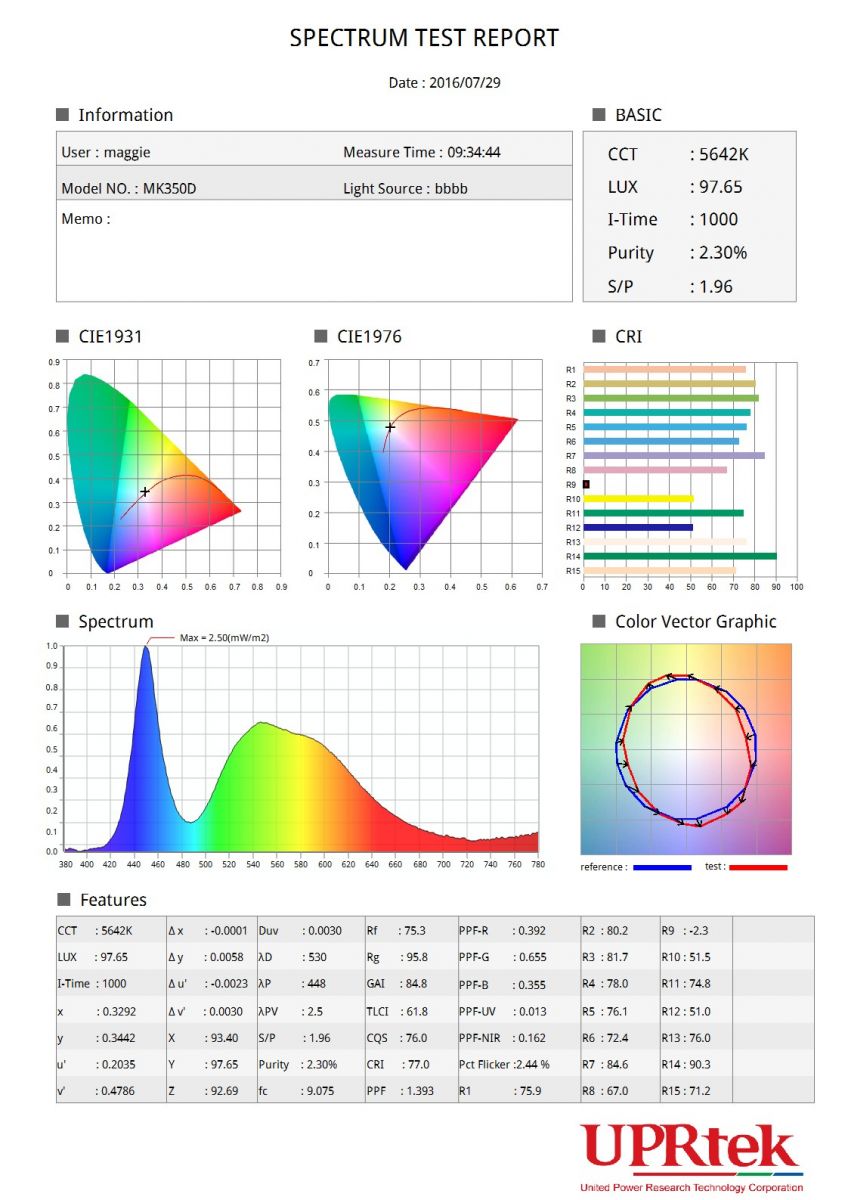
Task: Click square icon beside Color Vector Graphic
Action: click(x=599, y=622)
